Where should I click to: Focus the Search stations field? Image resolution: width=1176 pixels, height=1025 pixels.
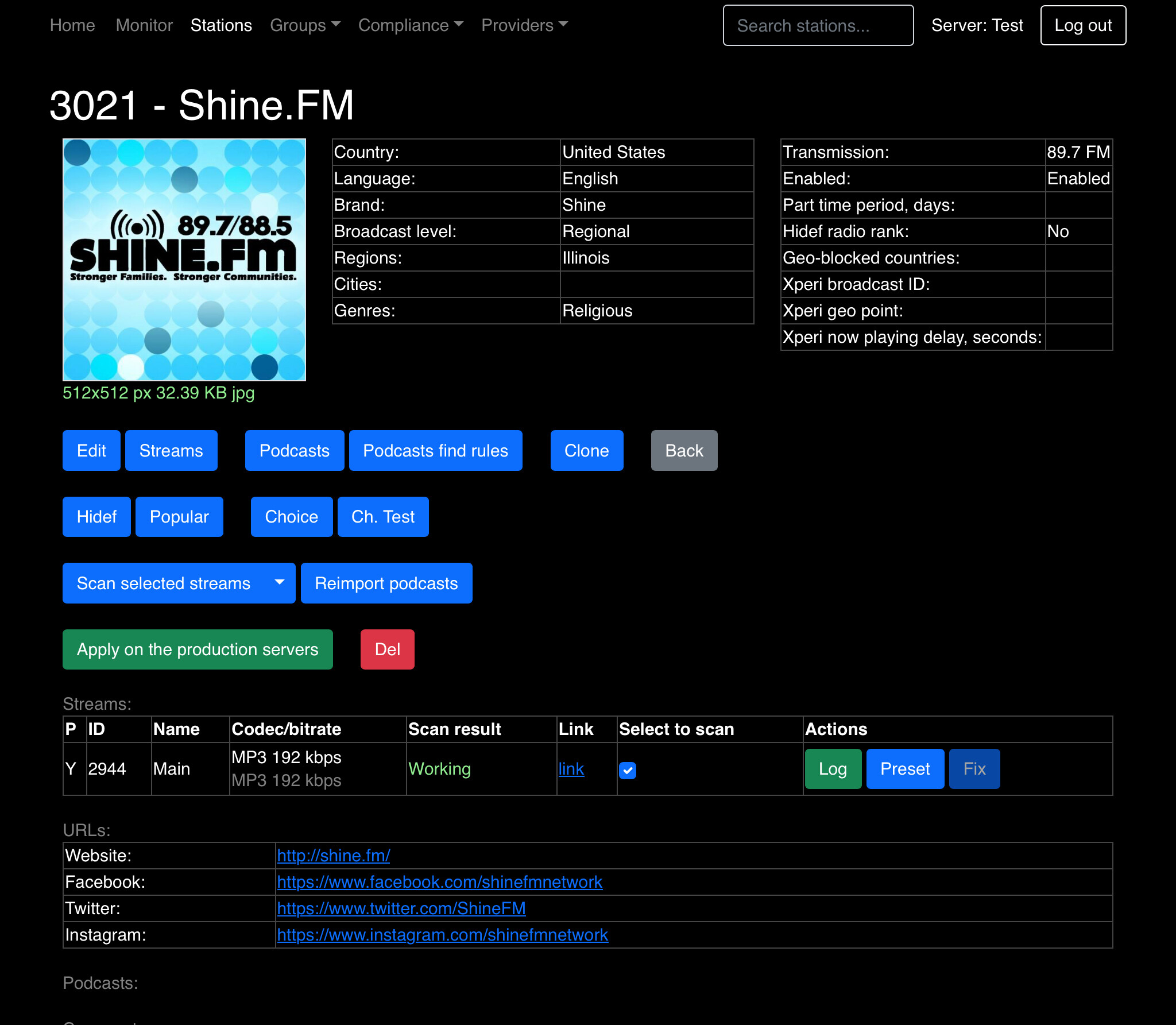[x=818, y=25]
